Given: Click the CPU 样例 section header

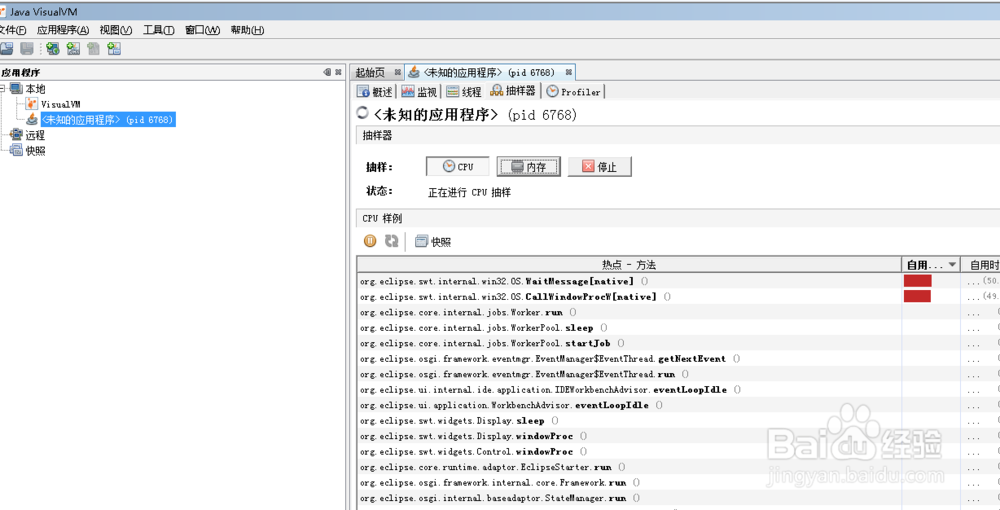Looking at the screenshot, I should tap(678, 219).
